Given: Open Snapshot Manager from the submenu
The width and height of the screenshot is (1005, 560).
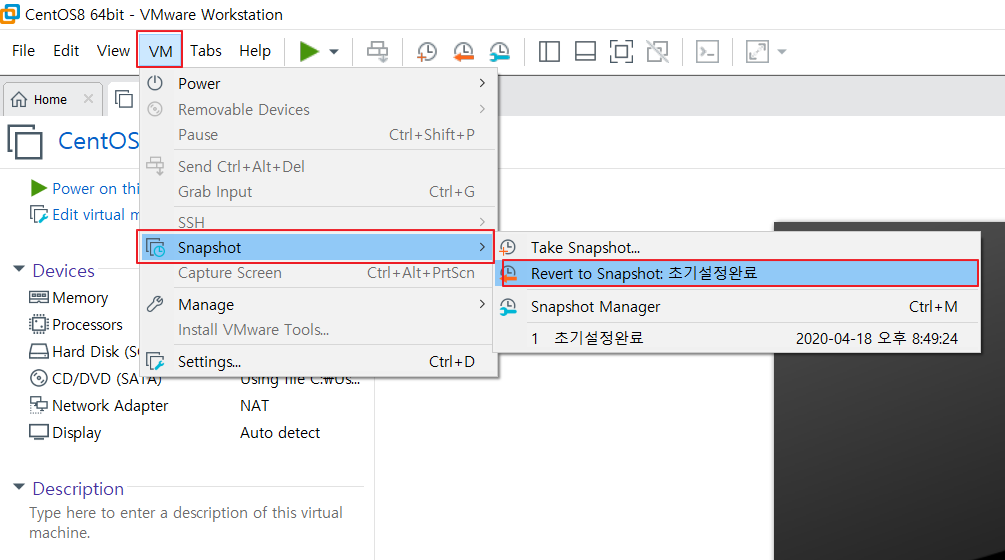Looking at the screenshot, I should (x=737, y=307).
